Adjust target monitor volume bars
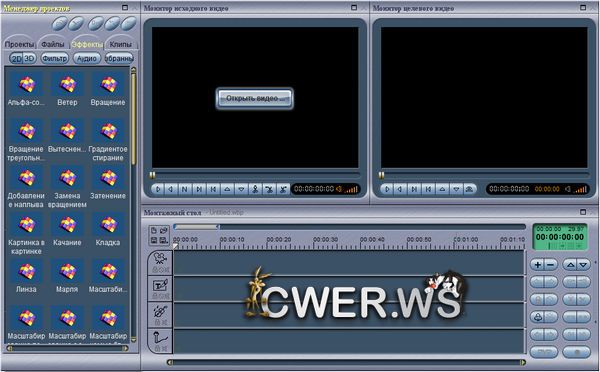The width and height of the screenshot is (600, 372). (580, 189)
